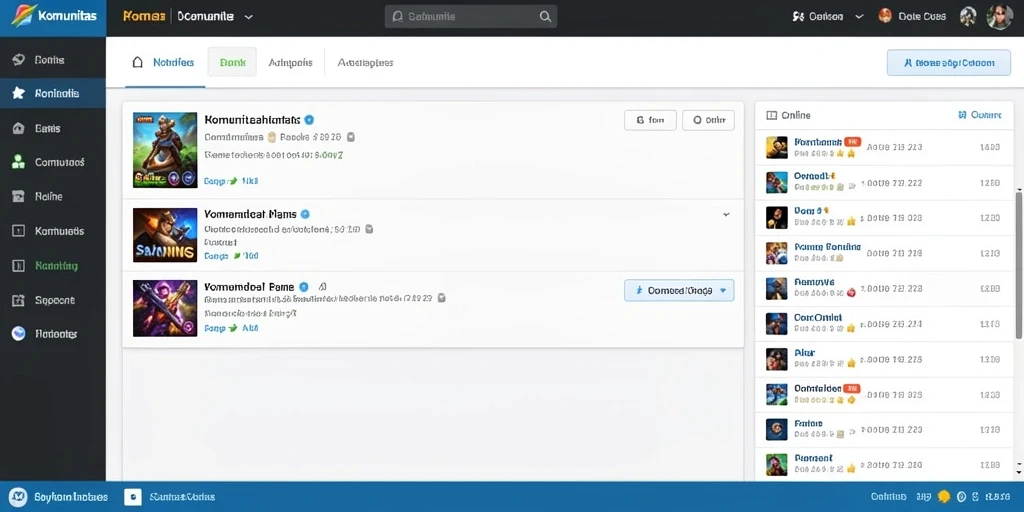
Task: Click the yellow coin icon in the status bar
Action: tap(943, 496)
